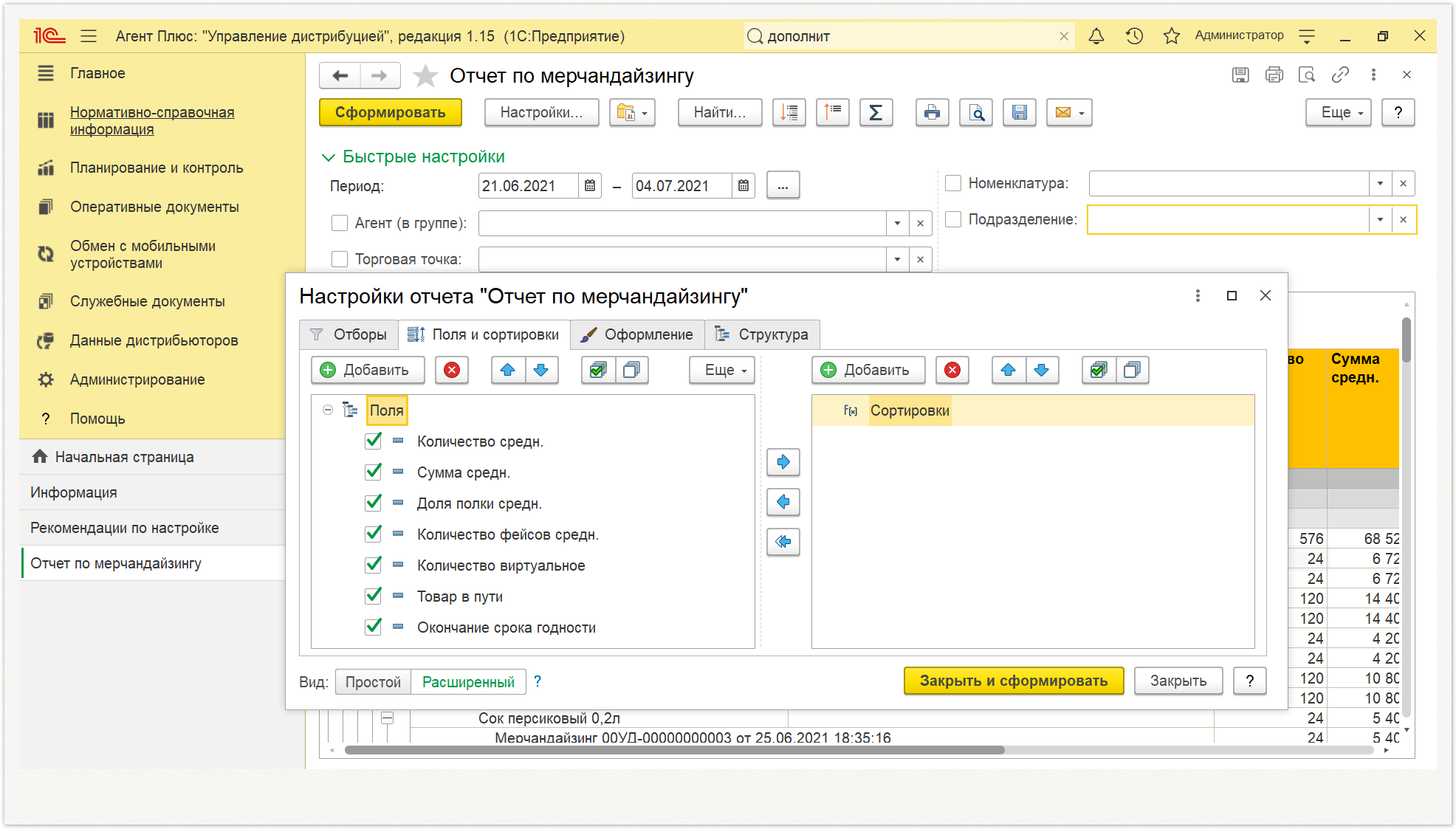Save report with diskette toolbar icon
This screenshot has height=829, width=1456.
point(1020,112)
